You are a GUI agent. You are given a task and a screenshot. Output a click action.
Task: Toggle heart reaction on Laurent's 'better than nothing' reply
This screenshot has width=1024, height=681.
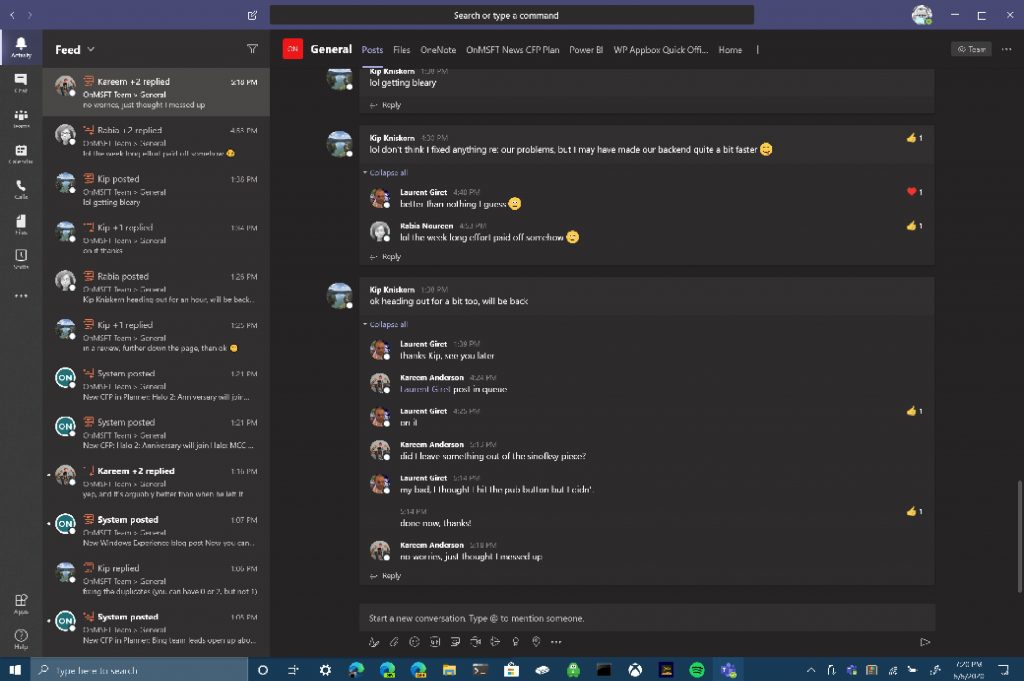point(913,192)
